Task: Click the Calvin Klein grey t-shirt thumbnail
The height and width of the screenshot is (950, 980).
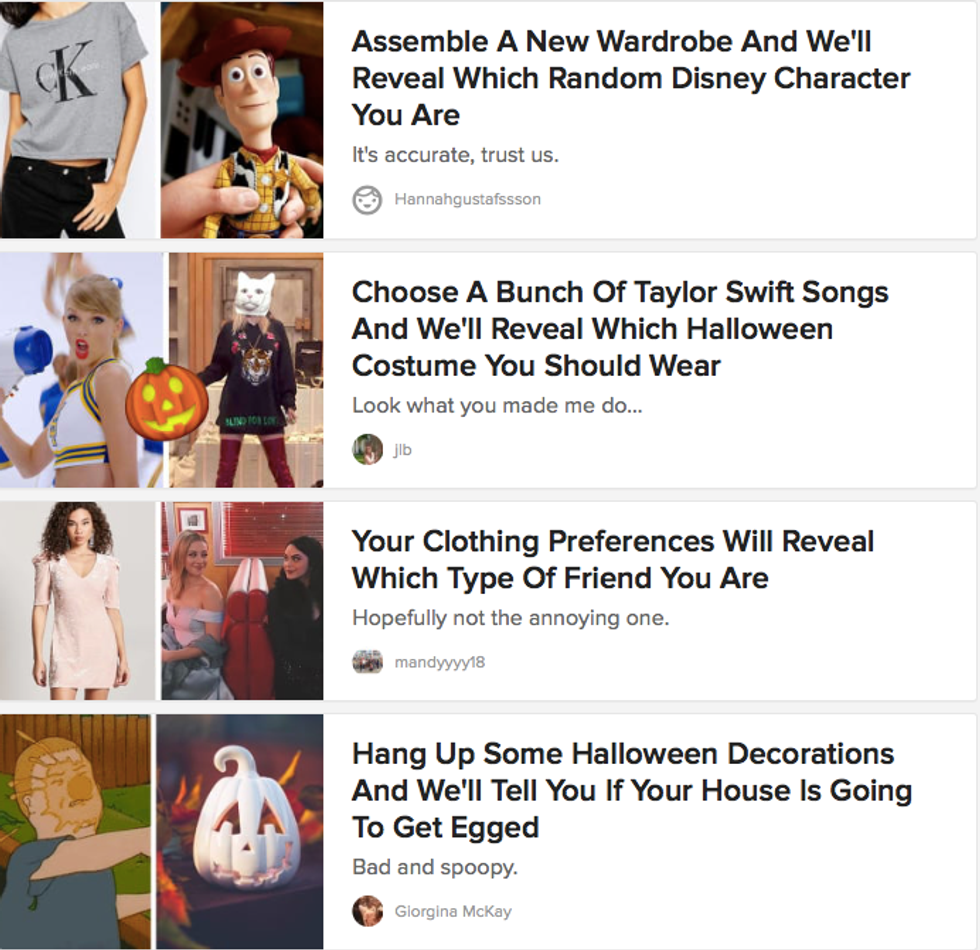Action: 73,119
